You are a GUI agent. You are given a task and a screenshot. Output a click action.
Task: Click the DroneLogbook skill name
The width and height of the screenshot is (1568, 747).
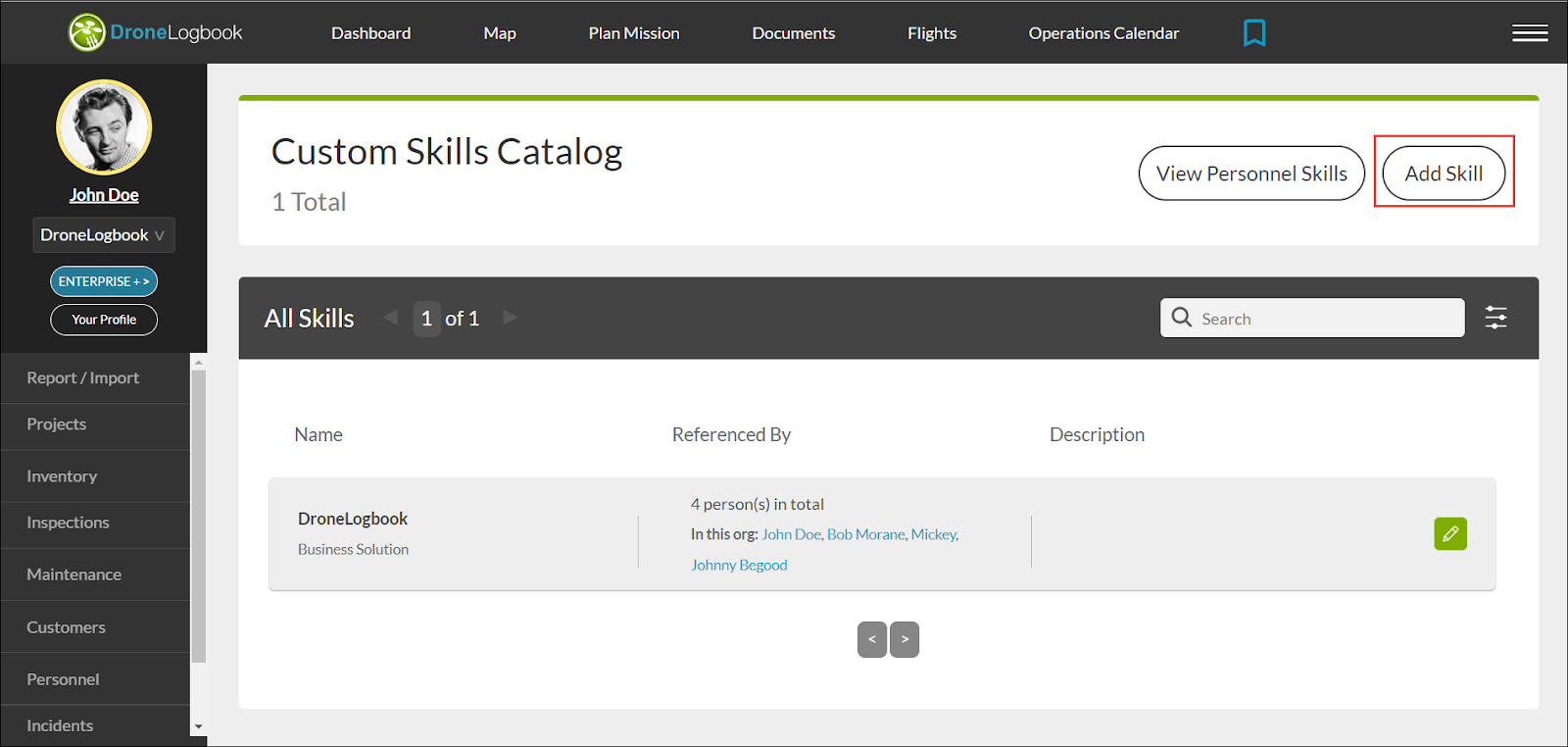tap(353, 519)
